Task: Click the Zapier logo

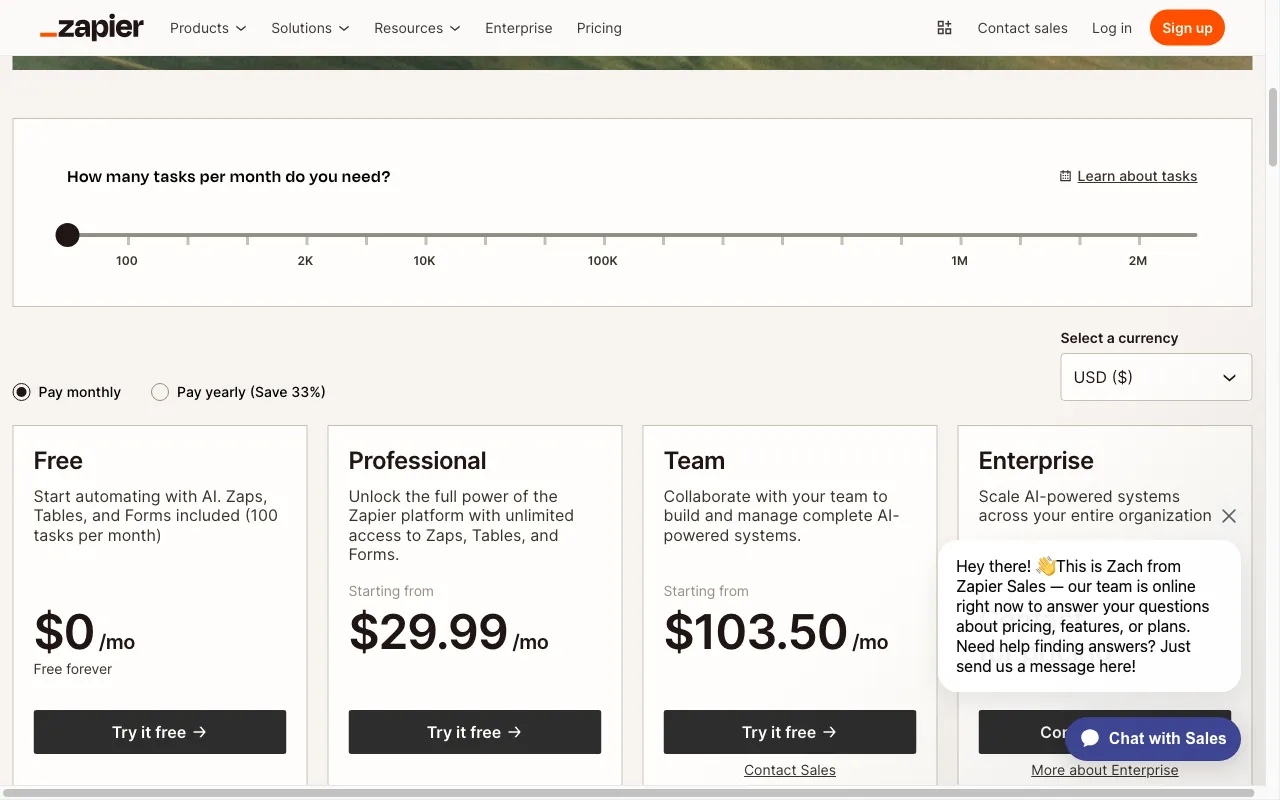Action: point(92,28)
